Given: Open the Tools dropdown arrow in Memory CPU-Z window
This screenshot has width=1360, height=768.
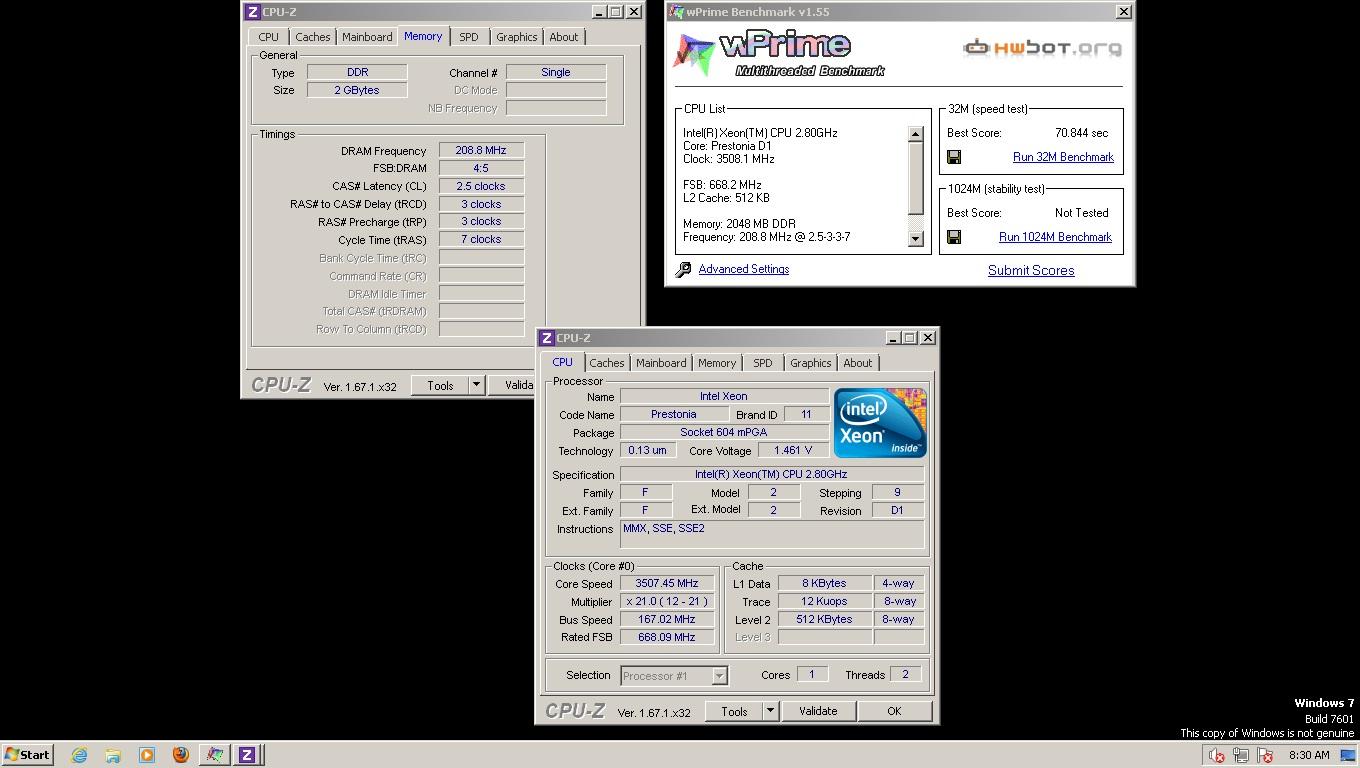Looking at the screenshot, I should [x=476, y=385].
